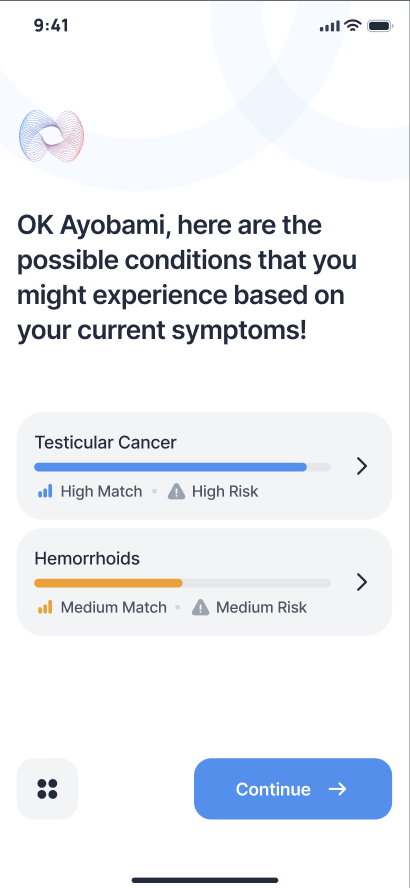Viewport: 410px width, 888px height.
Task: Tap the cellular signal strength icon
Action: [x=330, y=26]
